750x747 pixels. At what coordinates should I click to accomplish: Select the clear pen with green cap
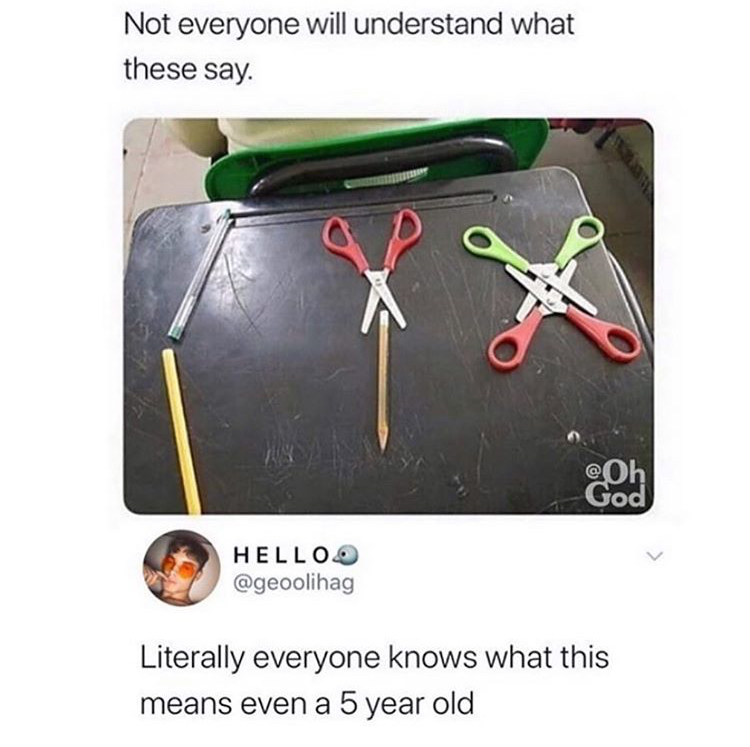point(199,275)
